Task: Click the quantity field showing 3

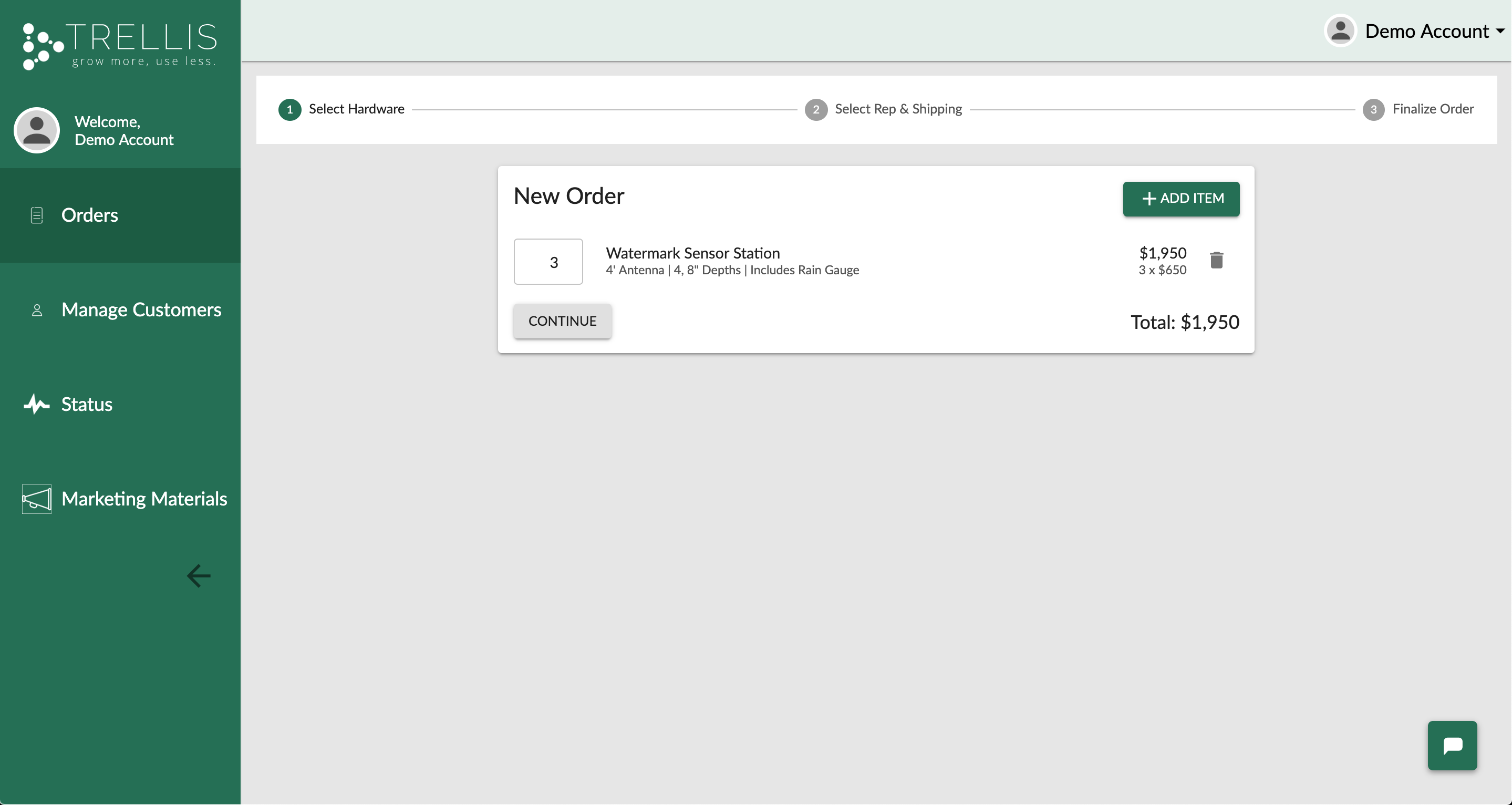Action: coord(548,262)
